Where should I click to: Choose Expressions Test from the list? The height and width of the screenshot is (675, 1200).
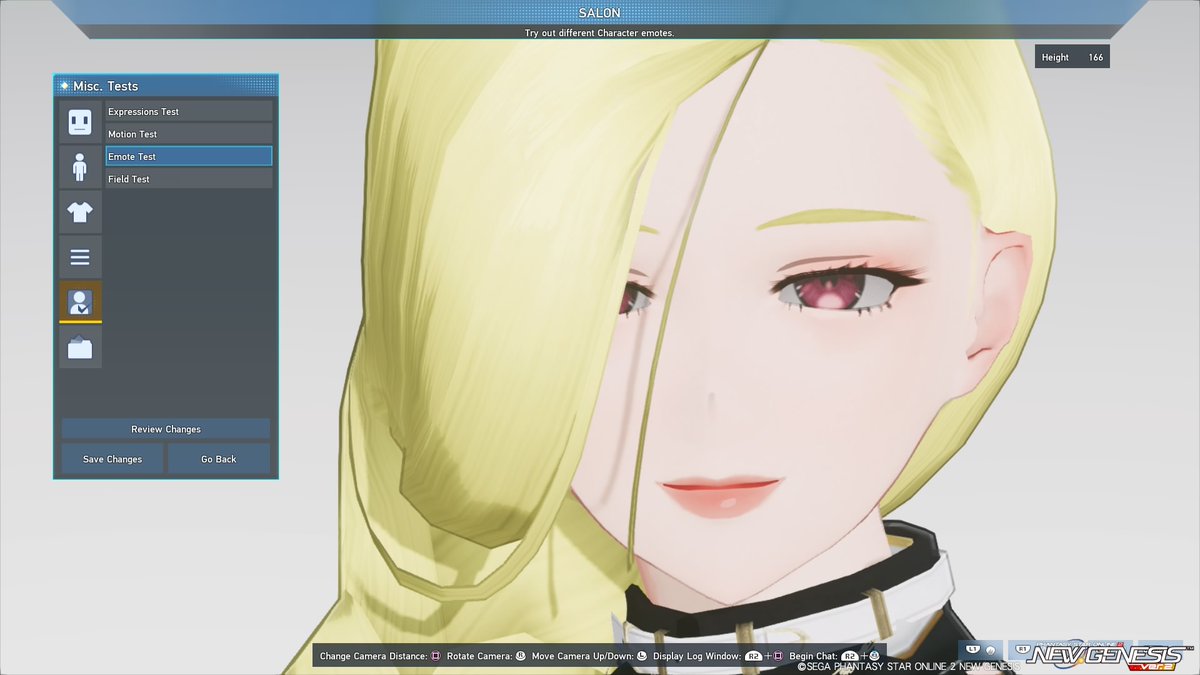point(189,111)
